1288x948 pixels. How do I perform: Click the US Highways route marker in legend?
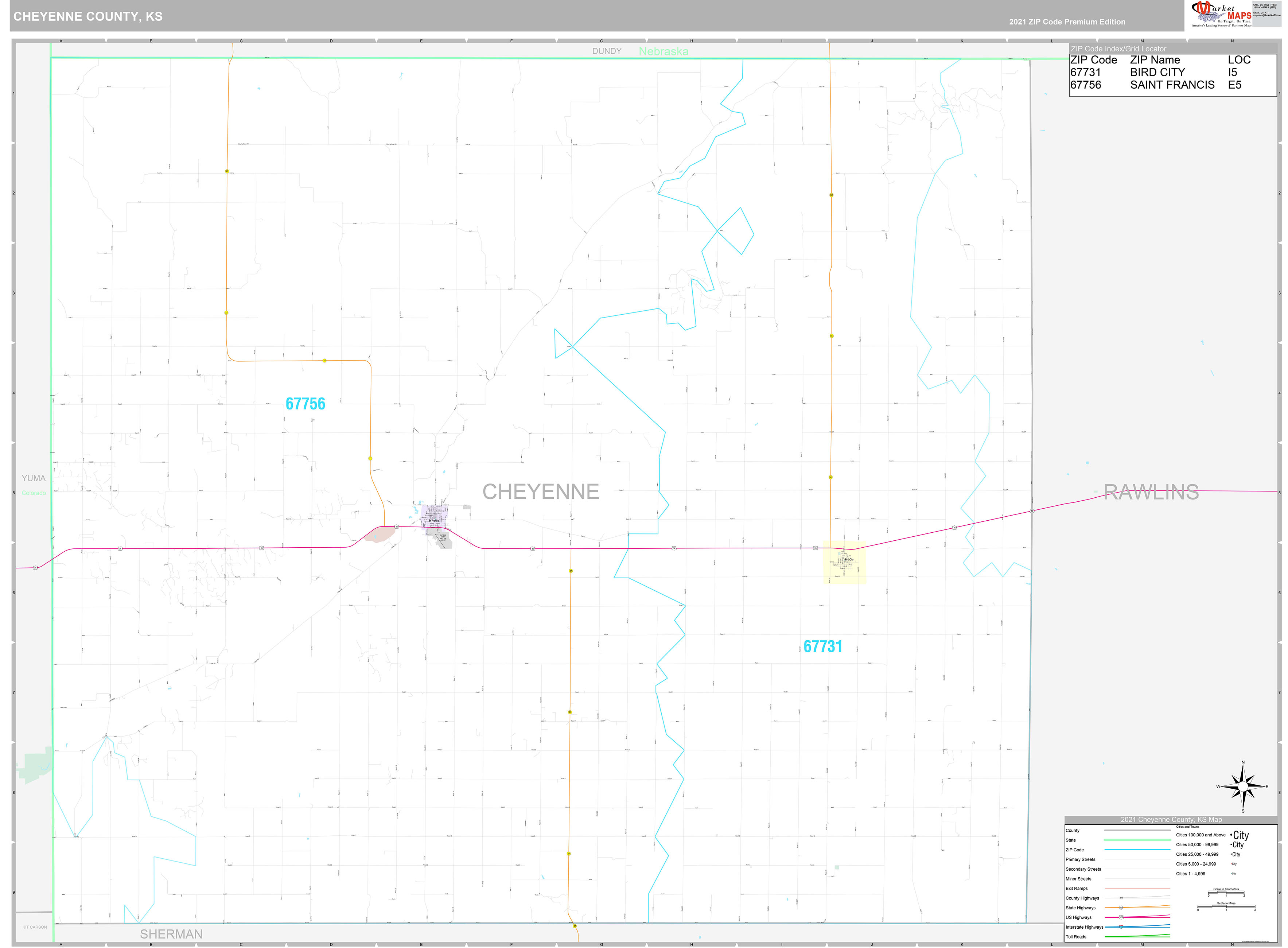[1122, 918]
